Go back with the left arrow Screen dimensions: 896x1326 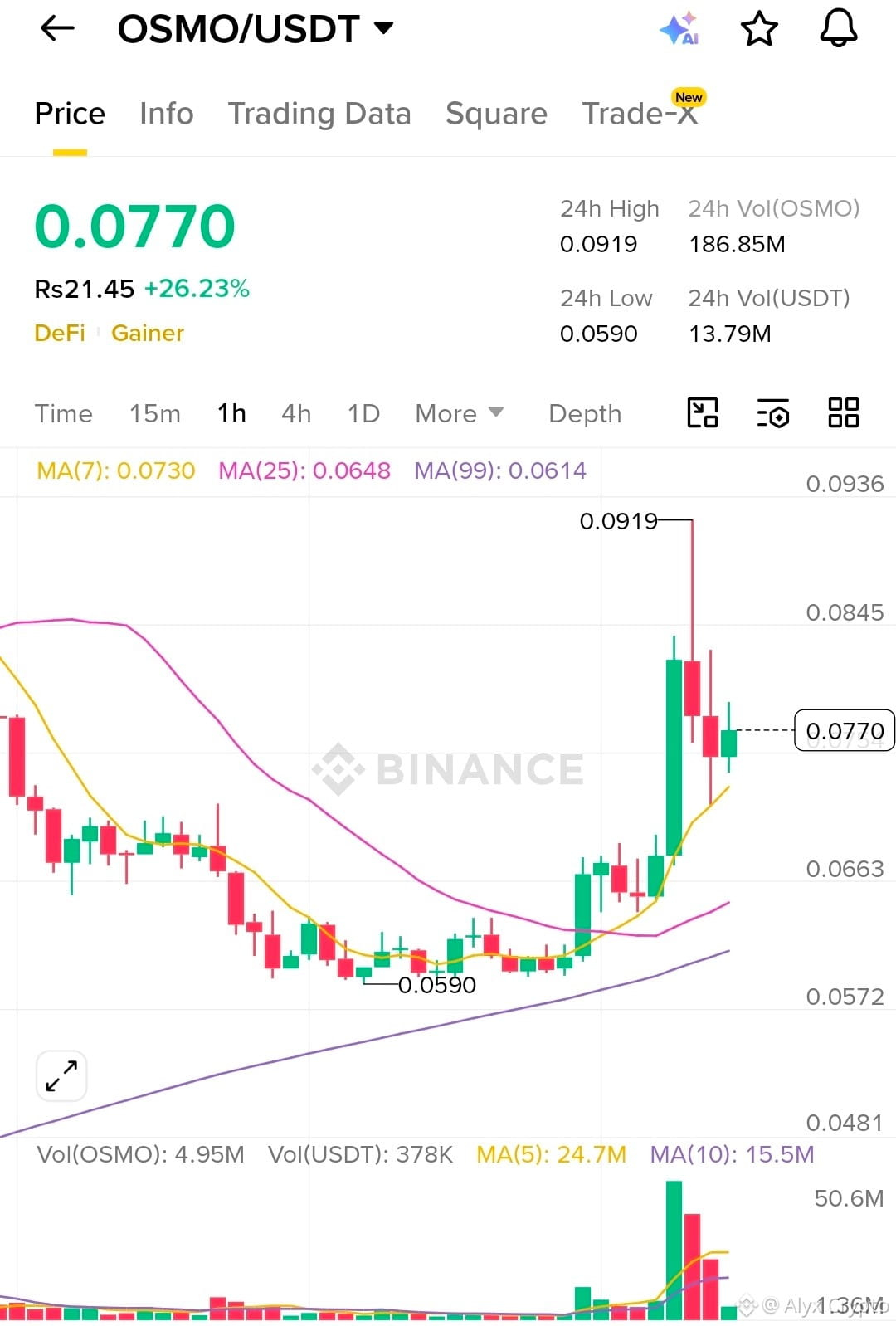(57, 29)
